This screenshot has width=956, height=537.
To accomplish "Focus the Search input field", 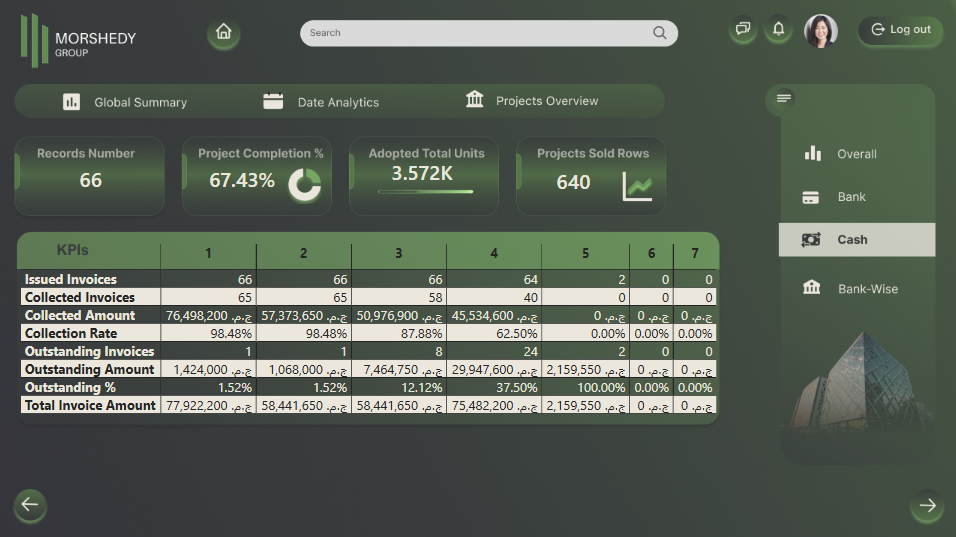I will [488, 33].
